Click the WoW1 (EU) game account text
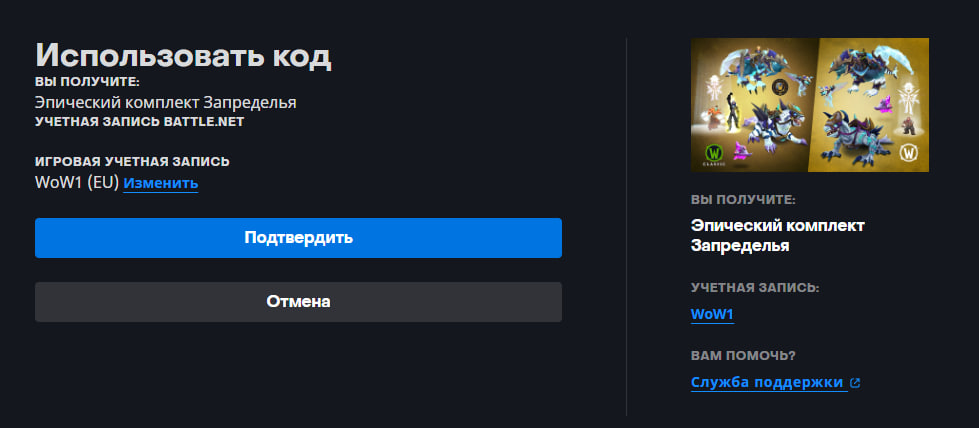 (x=77, y=183)
